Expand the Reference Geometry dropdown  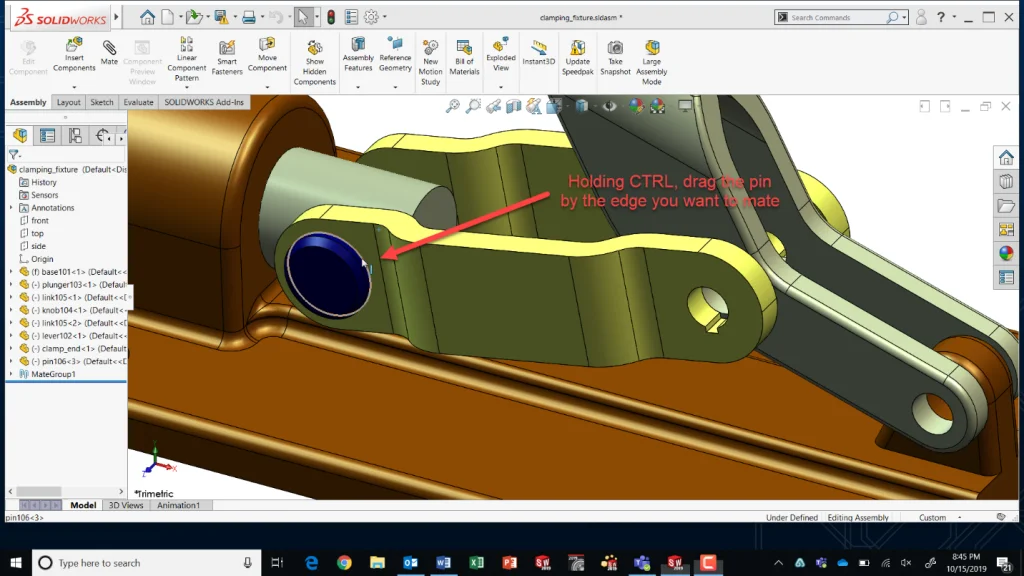(x=396, y=85)
